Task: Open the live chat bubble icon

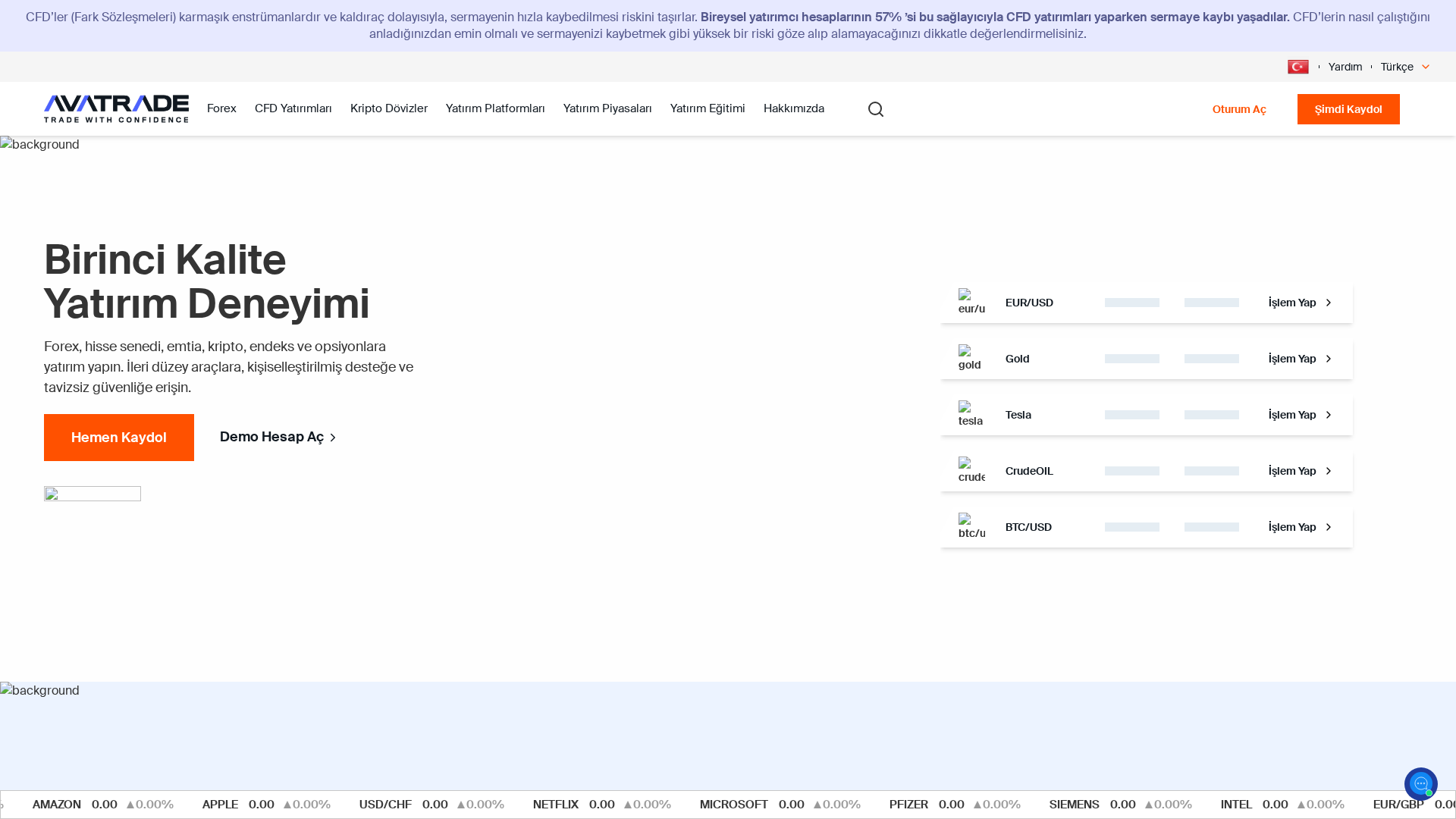Action: click(1420, 783)
